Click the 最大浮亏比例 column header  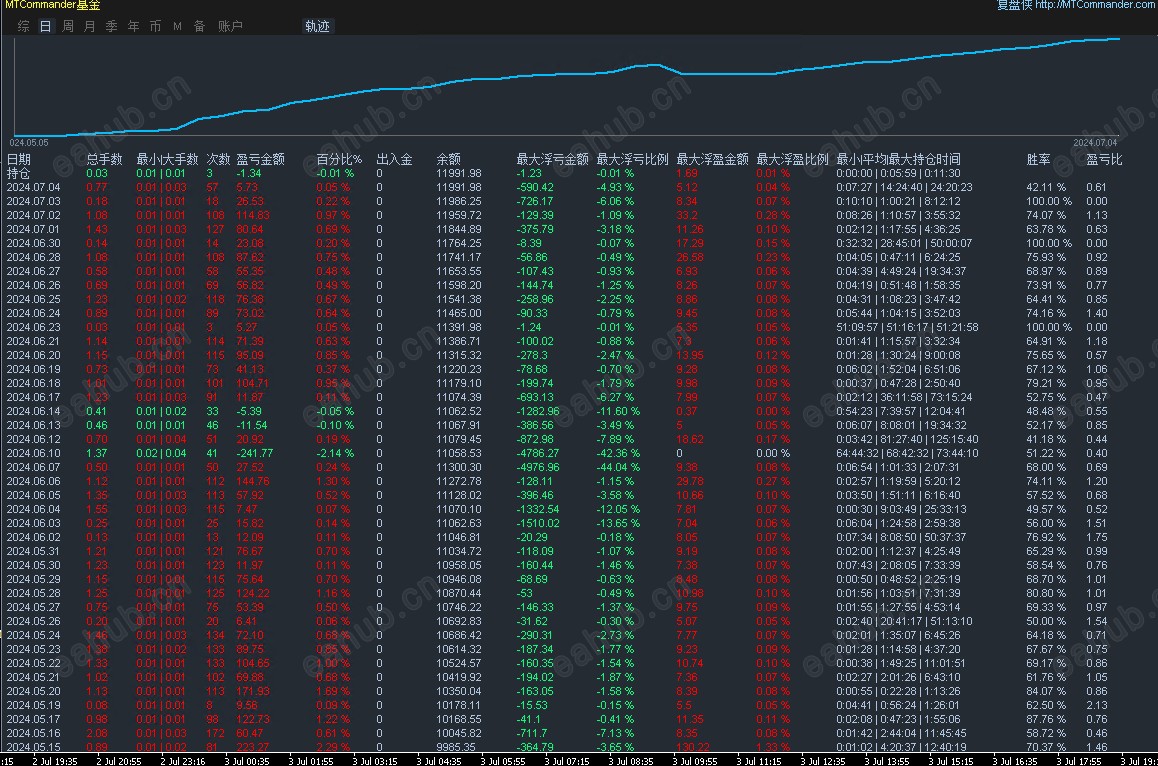coord(632,160)
